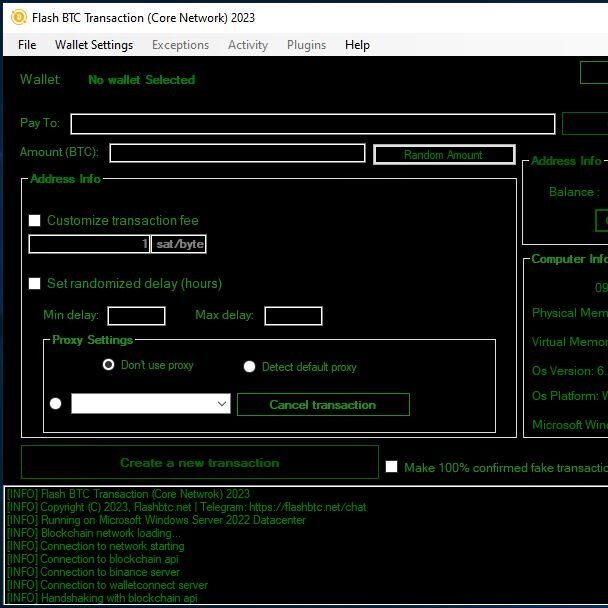608x608 pixels.
Task: Click Create a new transaction button
Action: coord(200,462)
